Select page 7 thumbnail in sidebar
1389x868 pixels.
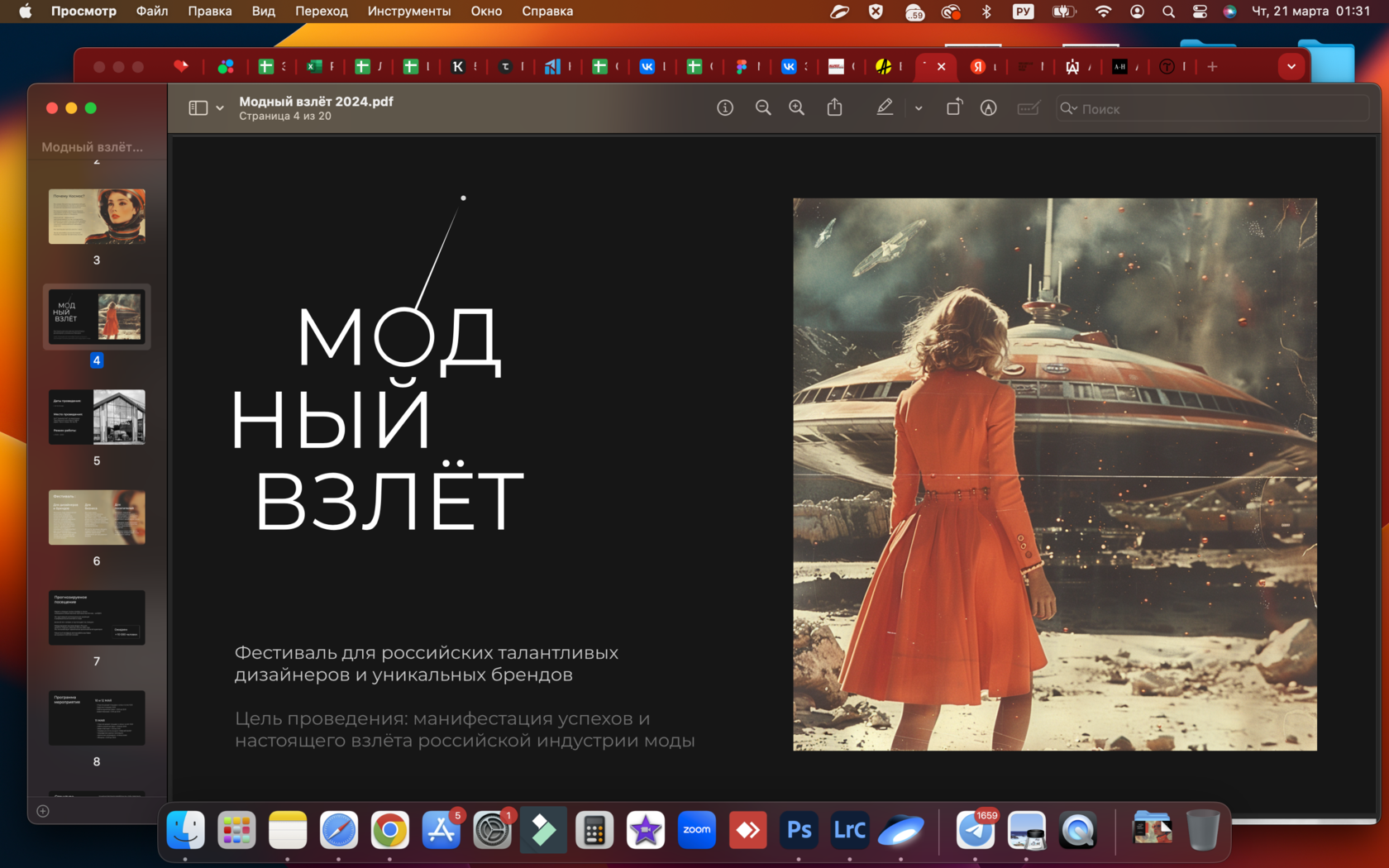point(97,618)
